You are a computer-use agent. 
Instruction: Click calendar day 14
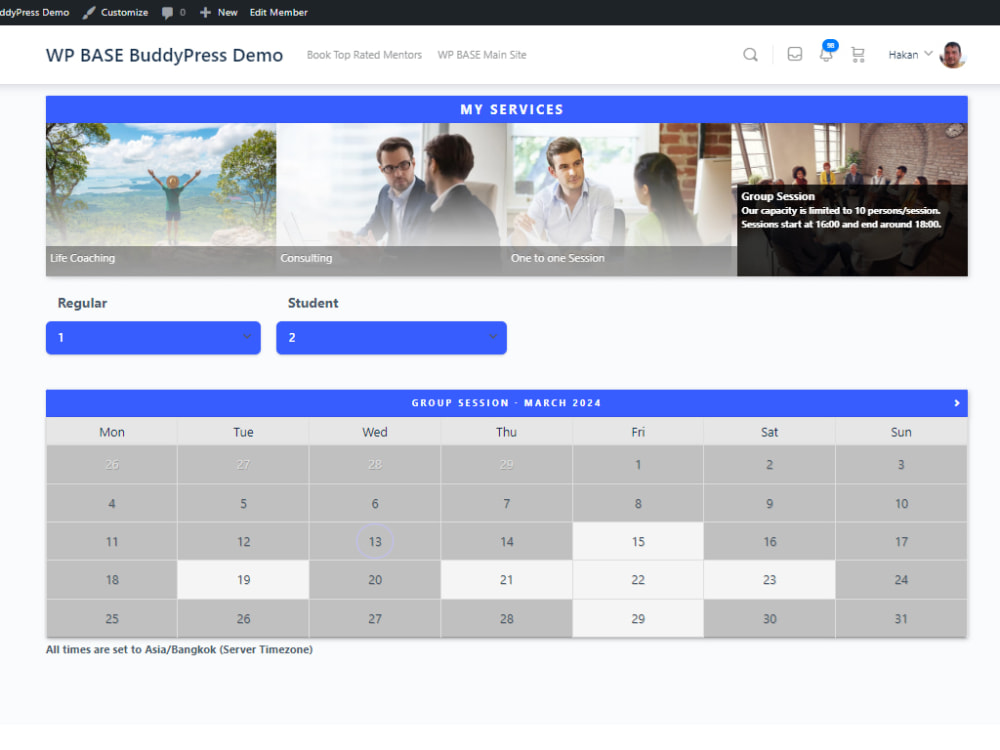506,541
